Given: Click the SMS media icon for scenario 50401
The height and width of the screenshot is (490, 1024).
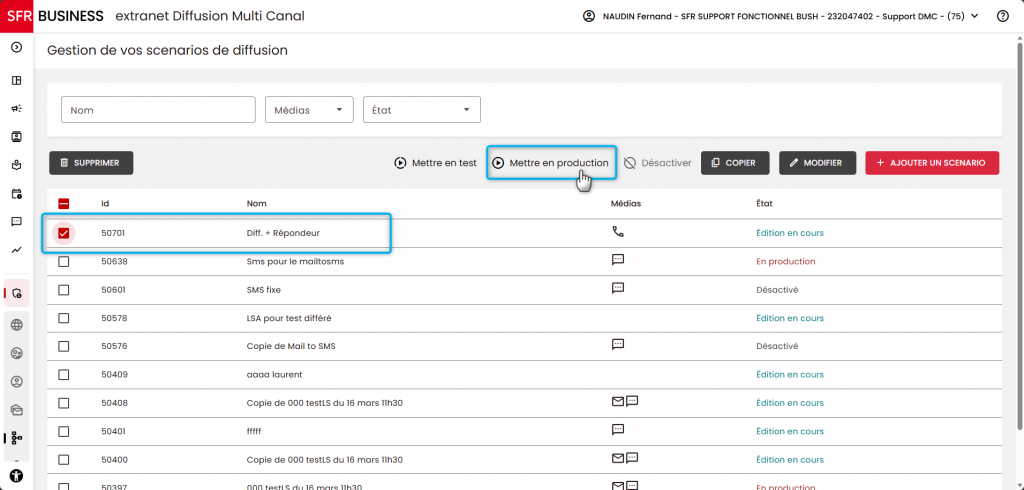Looking at the screenshot, I should (618, 429).
